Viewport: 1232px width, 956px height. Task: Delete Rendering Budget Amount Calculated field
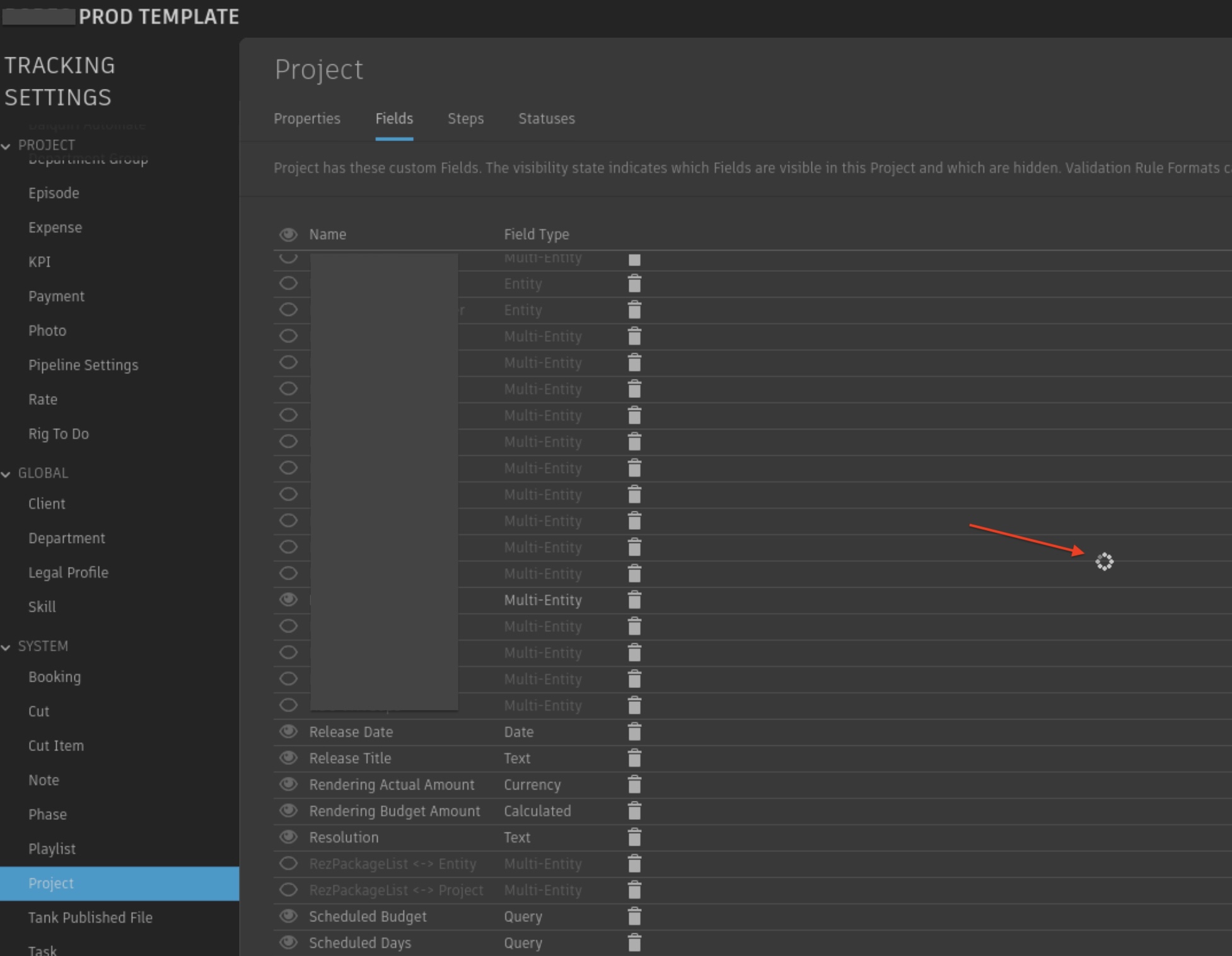pos(634,811)
